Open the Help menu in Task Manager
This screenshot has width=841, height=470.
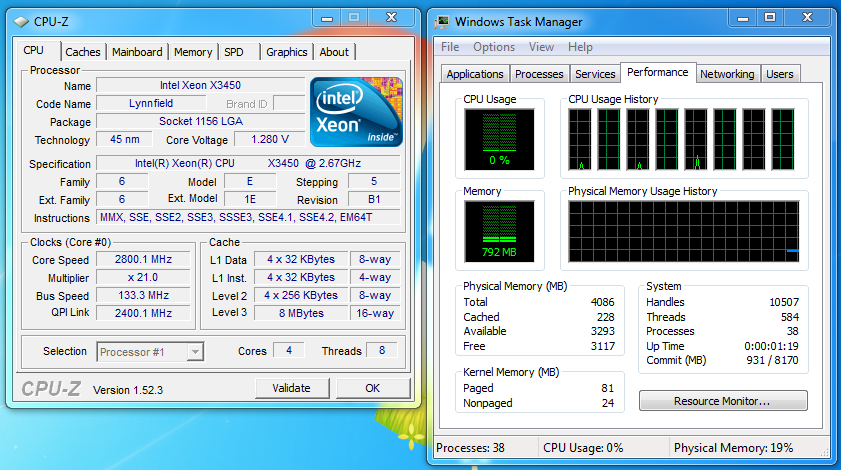580,47
